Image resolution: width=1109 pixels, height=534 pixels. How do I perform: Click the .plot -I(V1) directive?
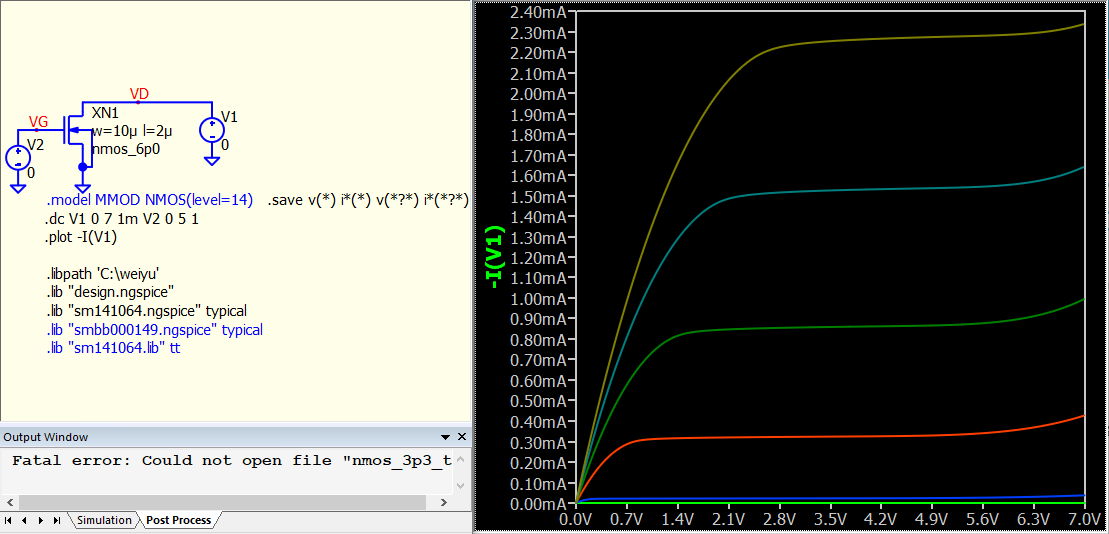click(x=81, y=237)
